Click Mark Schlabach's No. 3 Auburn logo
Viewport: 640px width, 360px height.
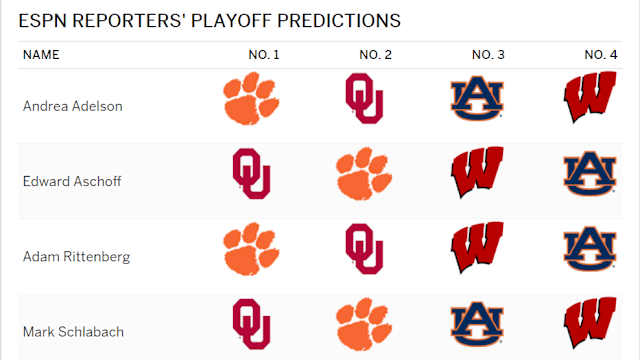[x=477, y=324]
